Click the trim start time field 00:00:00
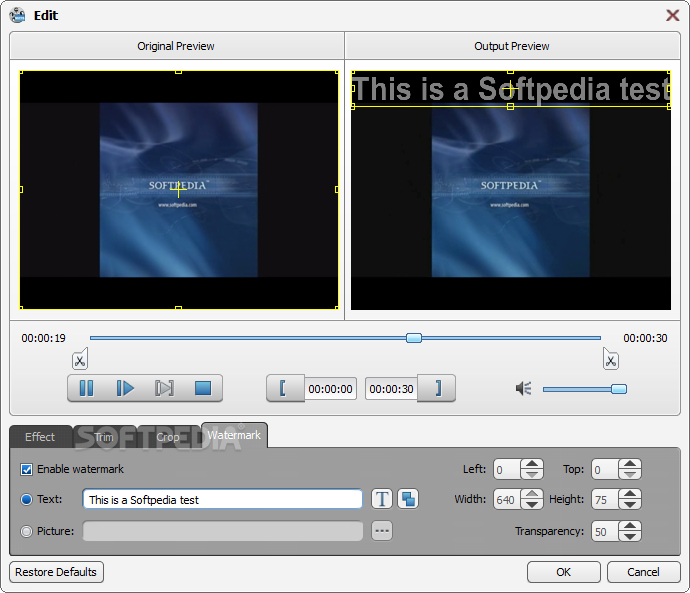690x593 pixels. click(330, 389)
